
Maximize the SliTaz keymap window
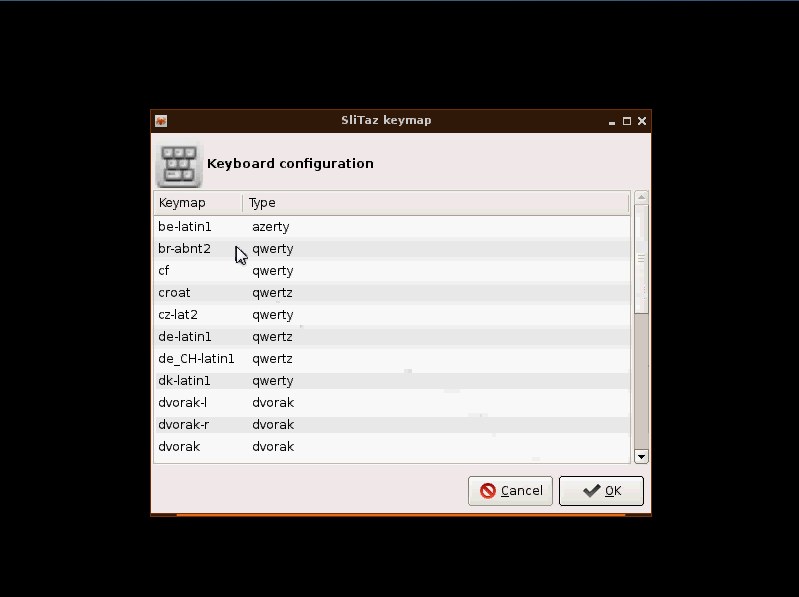(627, 121)
